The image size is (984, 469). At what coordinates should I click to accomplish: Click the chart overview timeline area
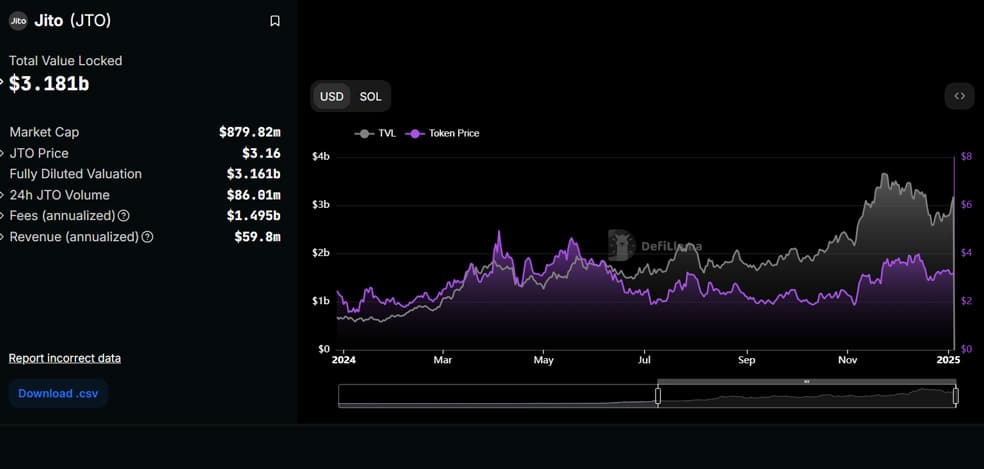tap(647, 396)
